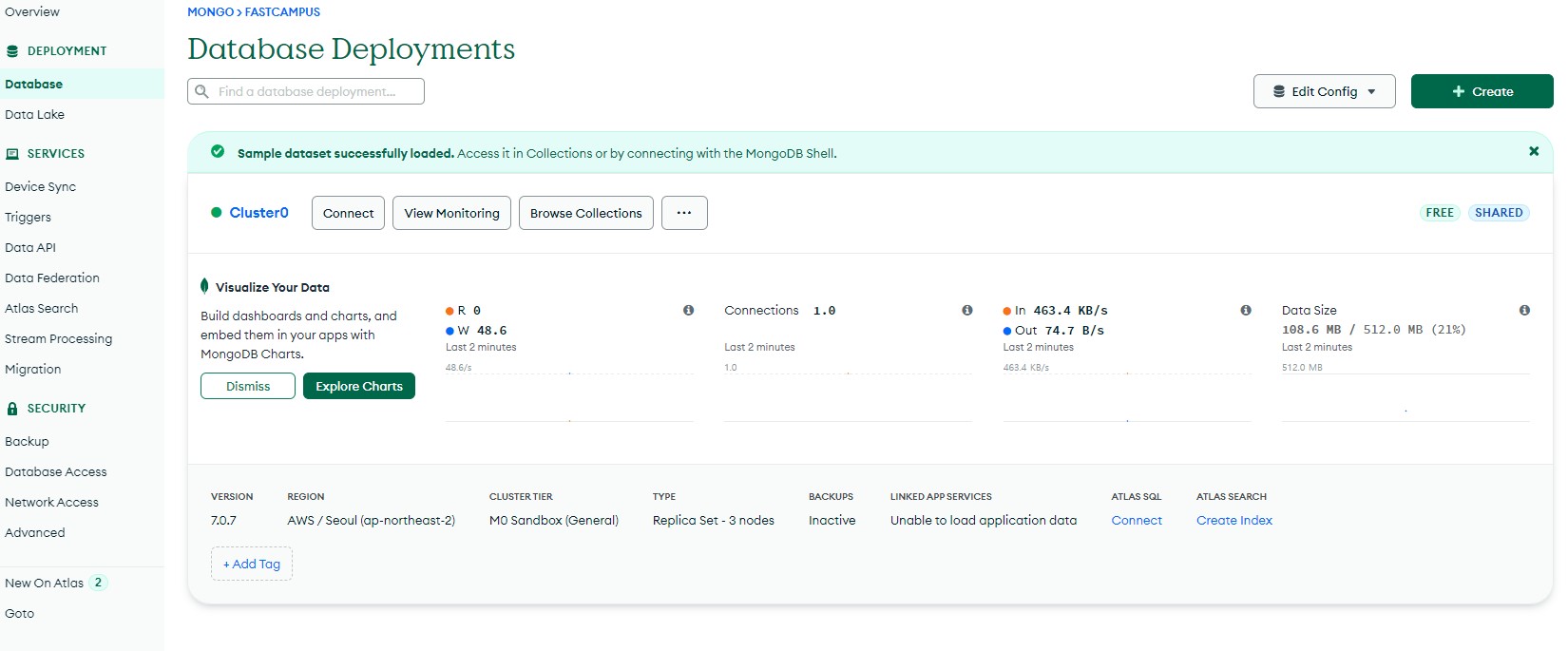Click the SHARED badge
Viewport: 1568px width, 651px height.
(x=1499, y=213)
